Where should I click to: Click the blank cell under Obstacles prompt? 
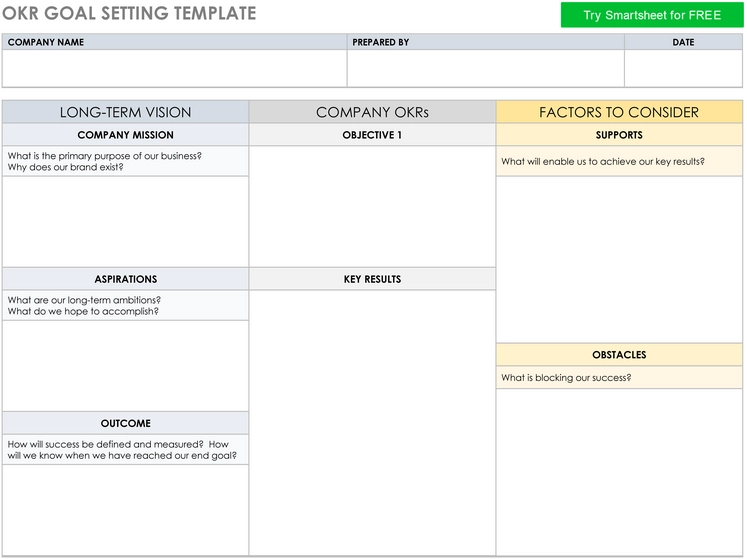point(619,472)
